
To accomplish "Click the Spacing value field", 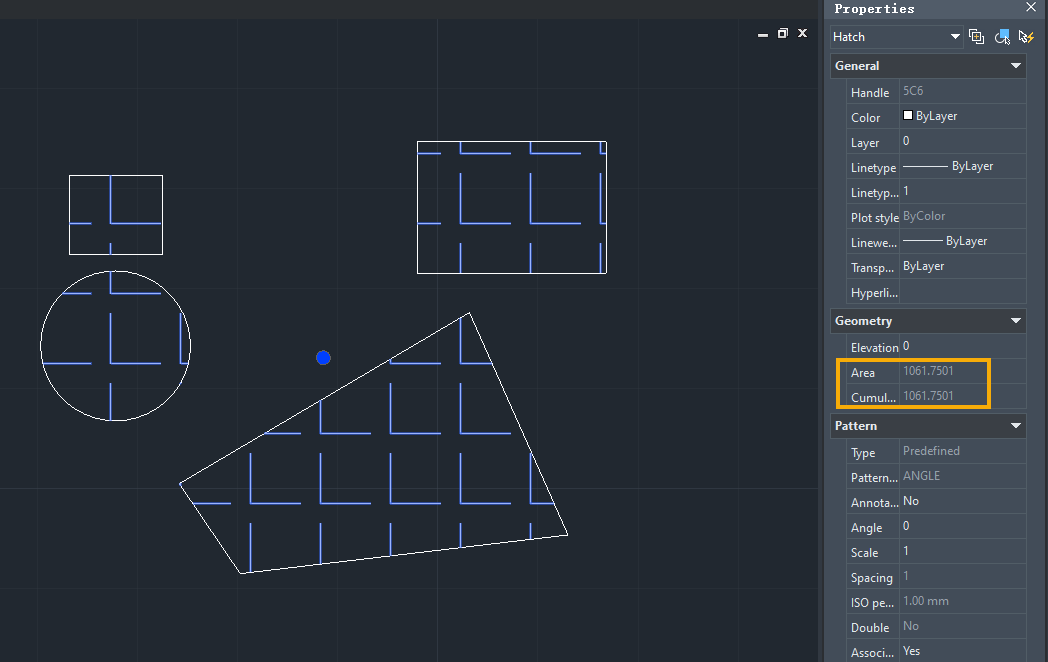I will pos(962,576).
